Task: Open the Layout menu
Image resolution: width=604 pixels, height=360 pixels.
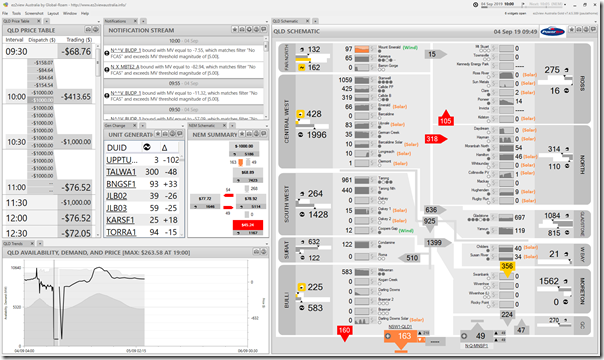Action: (x=53, y=13)
